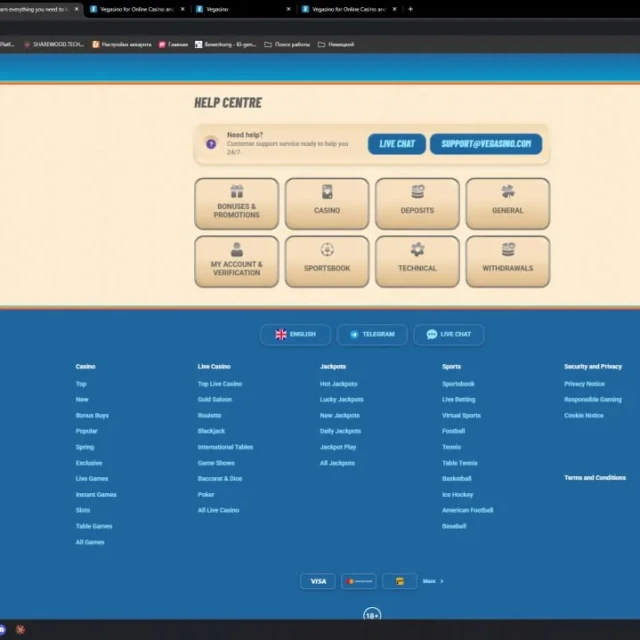Open Cookie Notice link
Image resolution: width=640 pixels, height=640 pixels.
(584, 416)
